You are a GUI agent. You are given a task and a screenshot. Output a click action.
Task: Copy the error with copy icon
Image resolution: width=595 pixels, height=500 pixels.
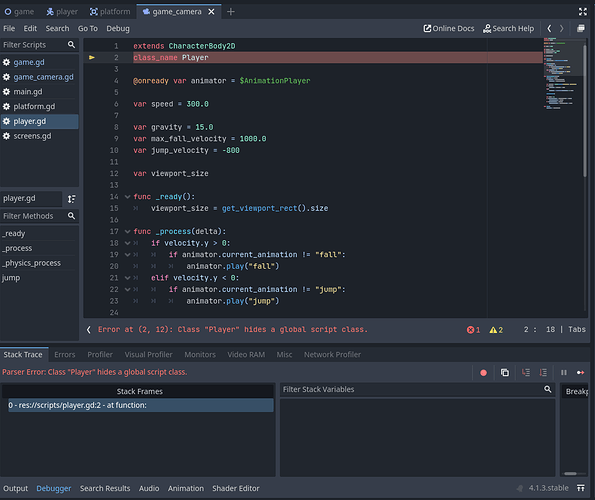coord(505,373)
